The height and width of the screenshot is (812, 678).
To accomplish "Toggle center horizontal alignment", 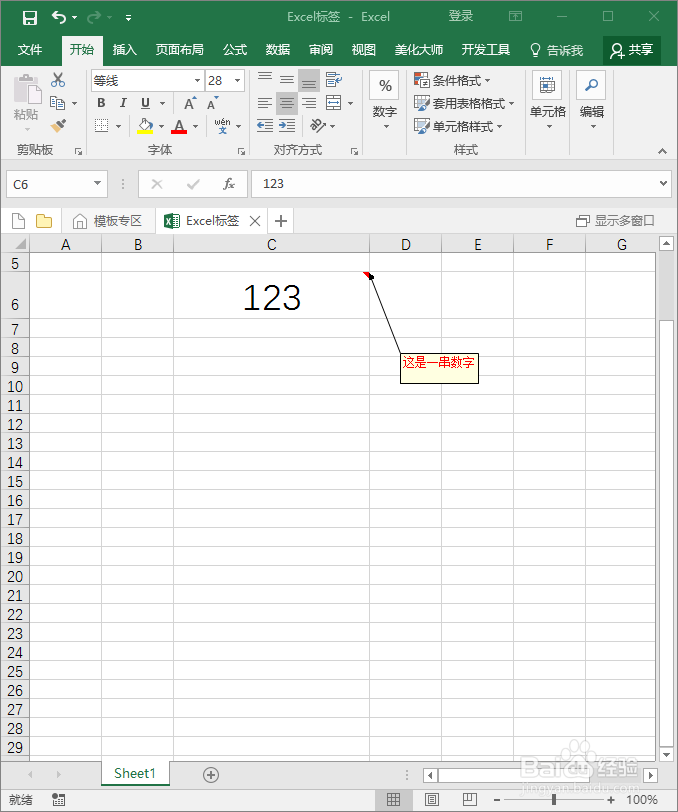I will [x=286, y=103].
